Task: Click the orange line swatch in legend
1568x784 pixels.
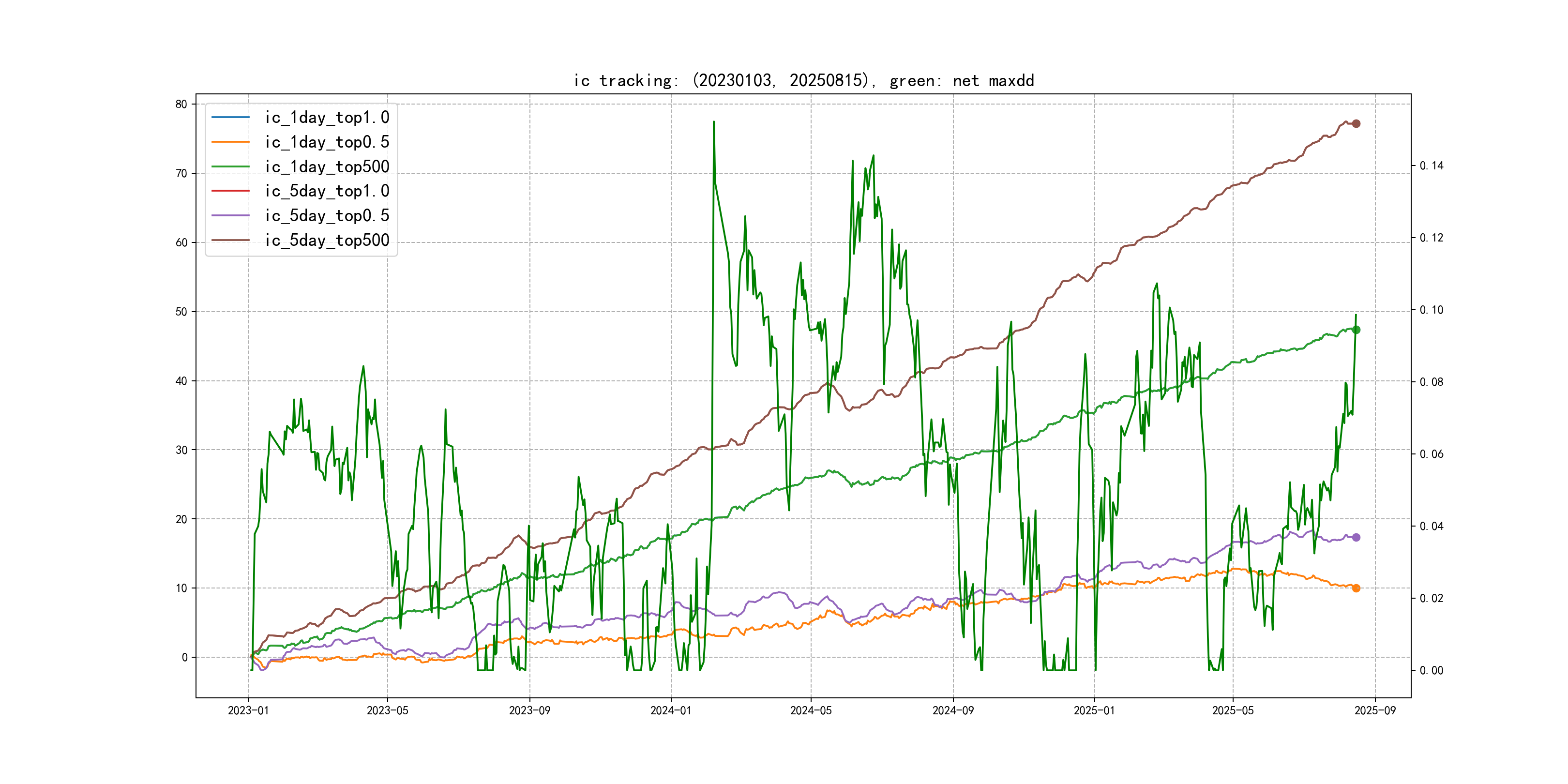Action: 230,142
